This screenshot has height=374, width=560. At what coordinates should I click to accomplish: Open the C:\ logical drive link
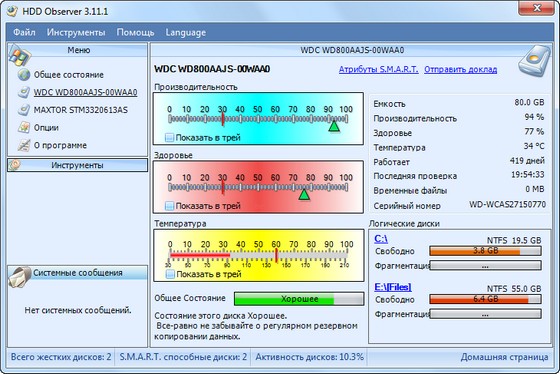pos(381,239)
